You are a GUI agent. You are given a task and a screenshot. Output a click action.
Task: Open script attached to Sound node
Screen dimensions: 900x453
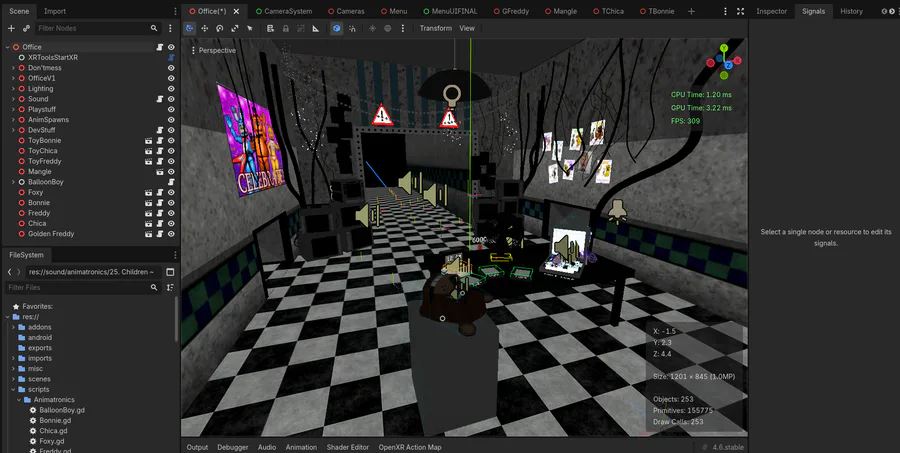(160, 99)
